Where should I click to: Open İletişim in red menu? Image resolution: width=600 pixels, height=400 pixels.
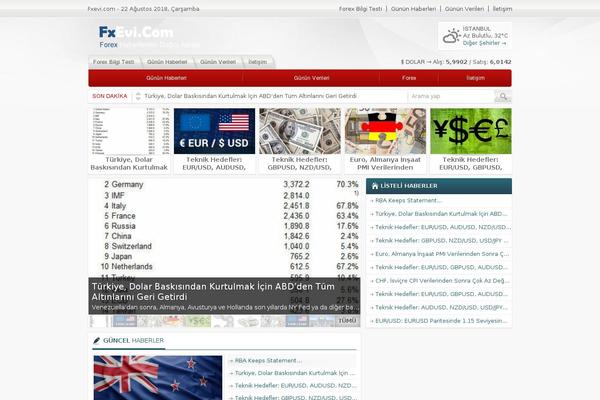(x=475, y=78)
